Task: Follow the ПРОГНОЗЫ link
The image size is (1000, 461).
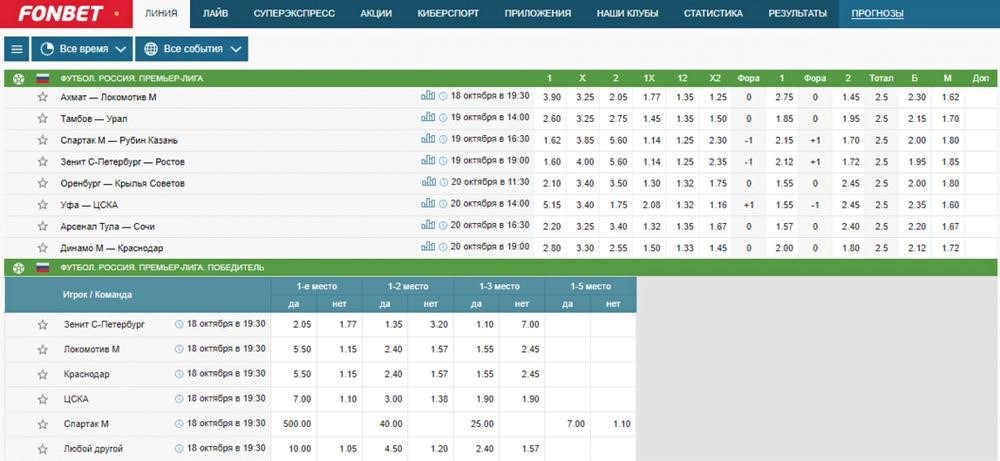Action: pos(878,13)
